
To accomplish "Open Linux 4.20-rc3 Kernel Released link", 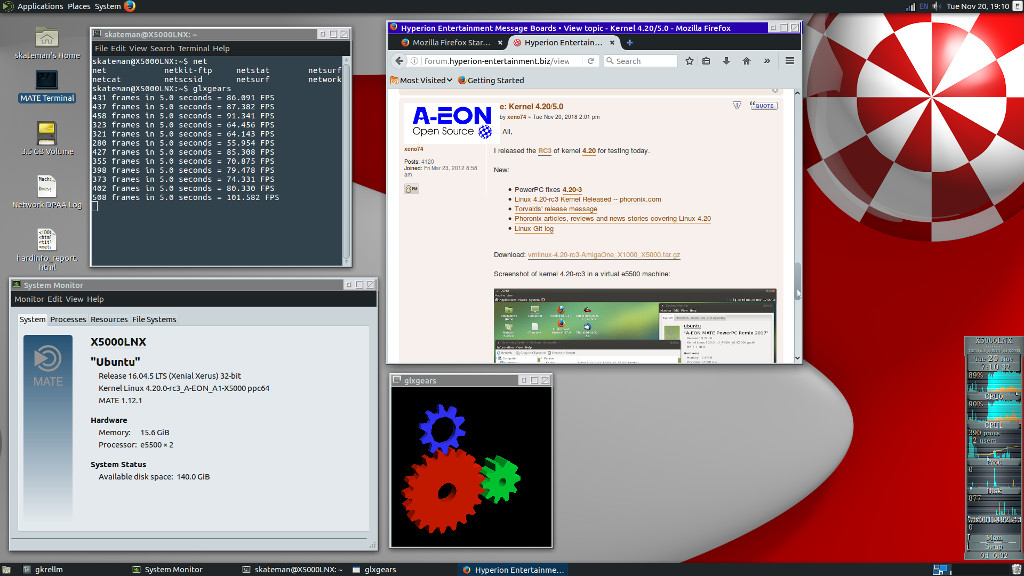I will 587,199.
